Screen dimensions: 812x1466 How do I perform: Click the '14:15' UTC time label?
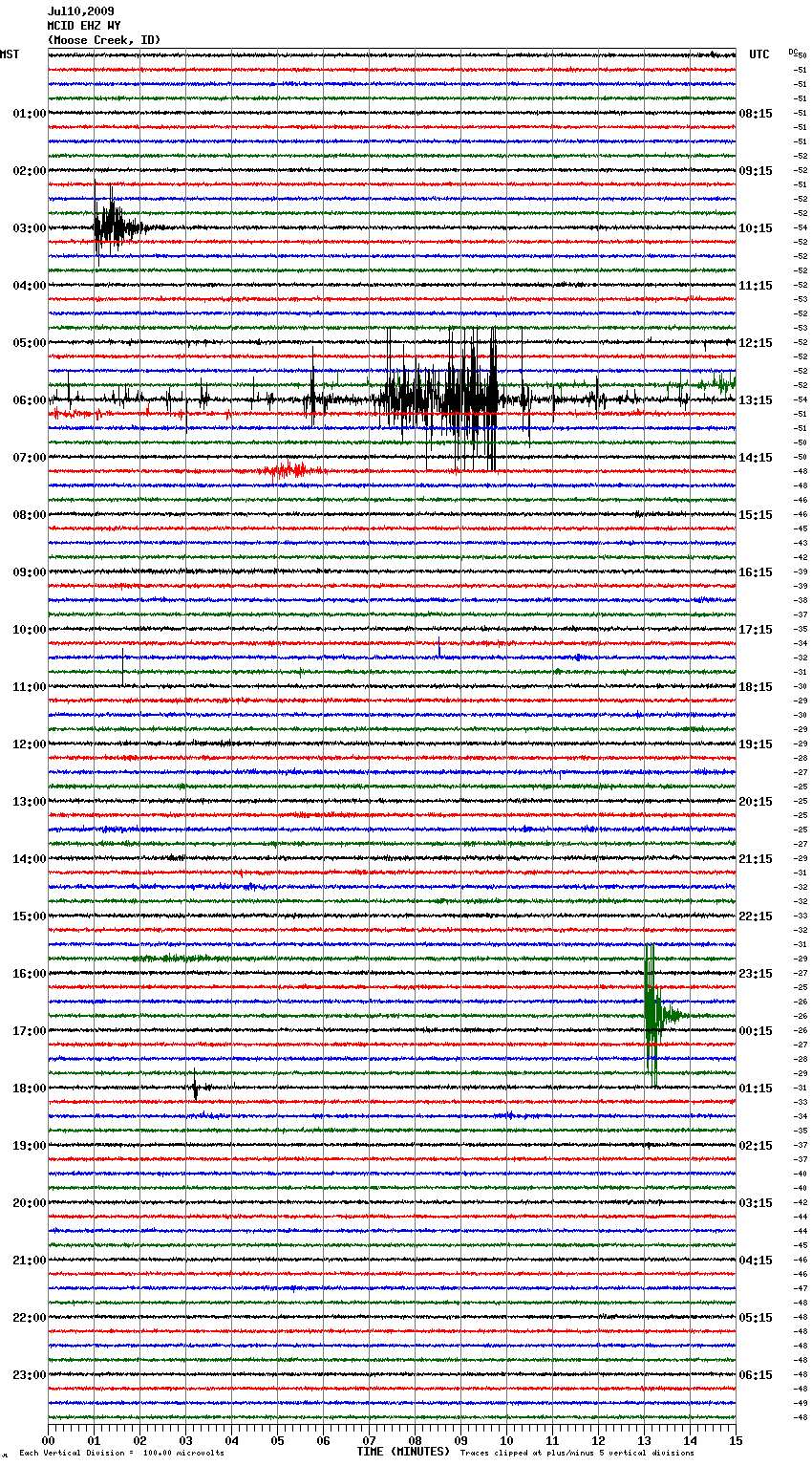click(756, 458)
